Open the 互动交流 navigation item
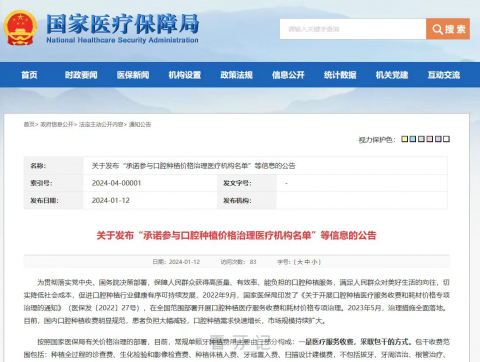The image size is (480, 362). tap(444, 75)
